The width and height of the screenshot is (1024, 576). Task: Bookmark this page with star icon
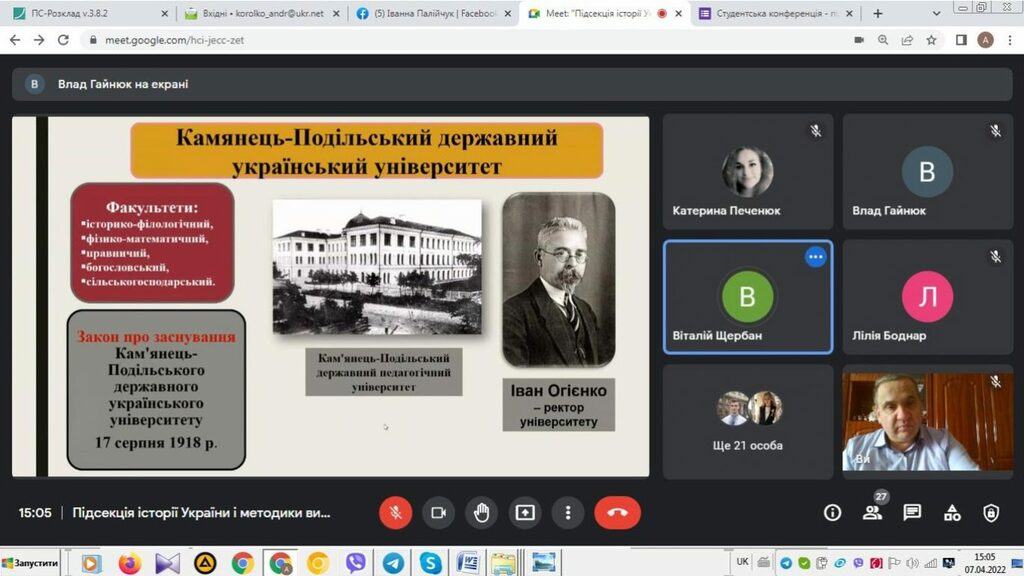tap(932, 40)
